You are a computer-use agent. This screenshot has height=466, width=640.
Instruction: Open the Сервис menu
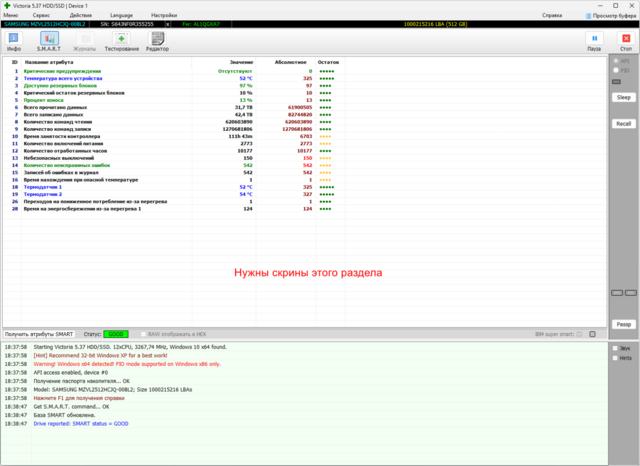[x=43, y=16]
